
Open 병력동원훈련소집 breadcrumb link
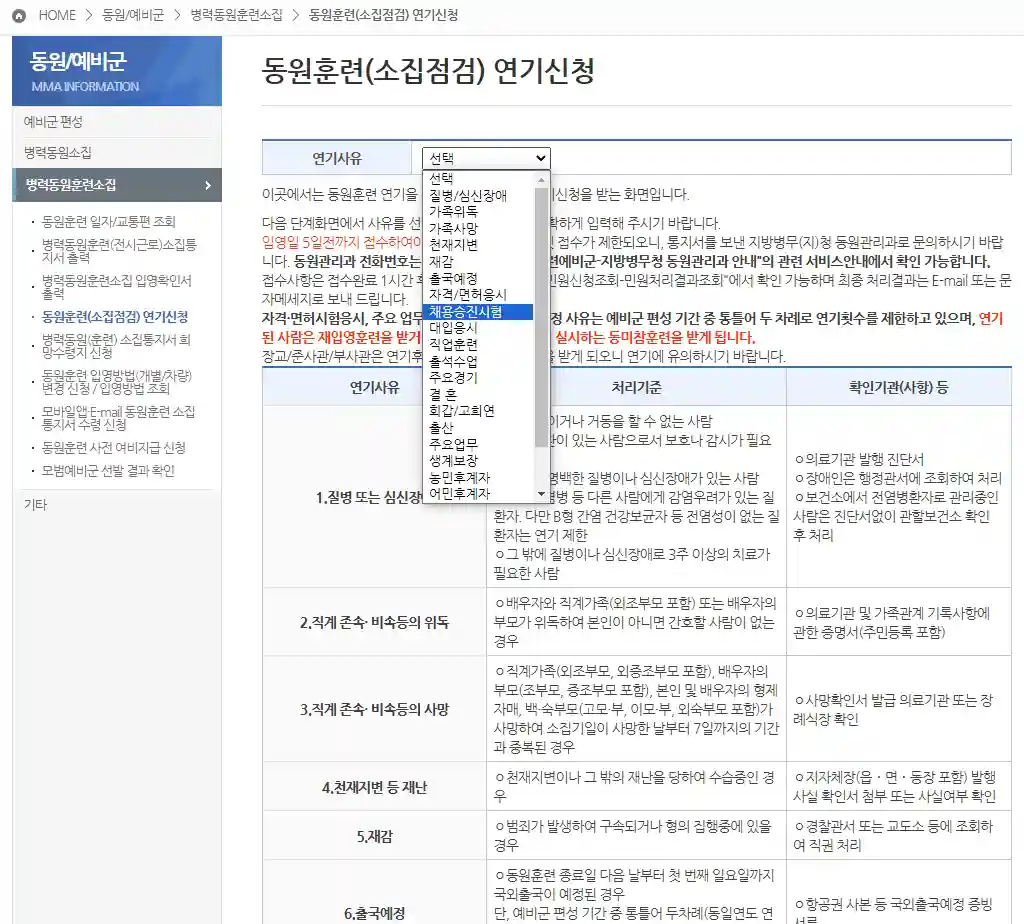236,15
